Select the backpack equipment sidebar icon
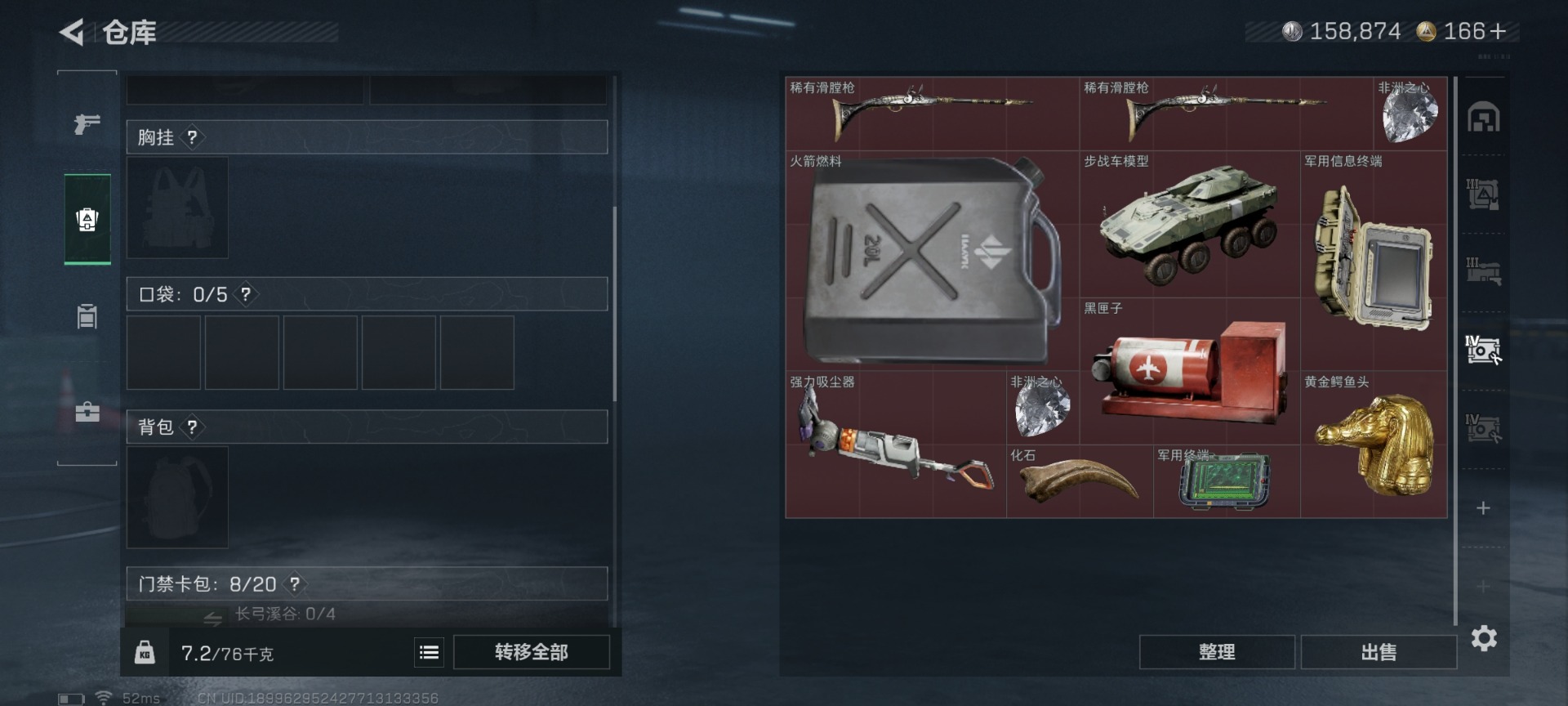This screenshot has width=1568, height=706. [87, 219]
